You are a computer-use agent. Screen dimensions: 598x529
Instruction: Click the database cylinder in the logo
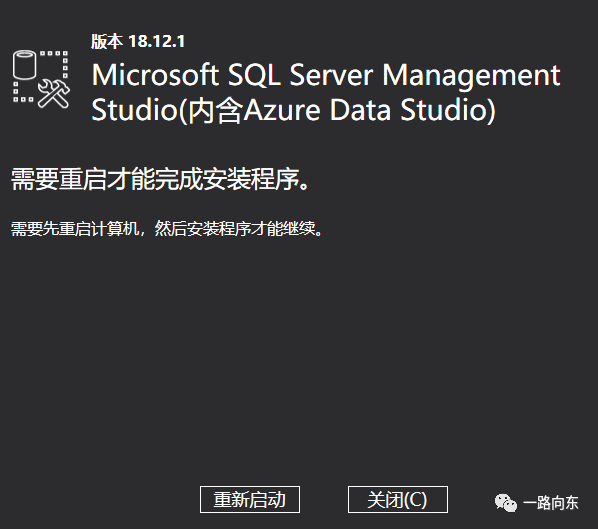24,64
